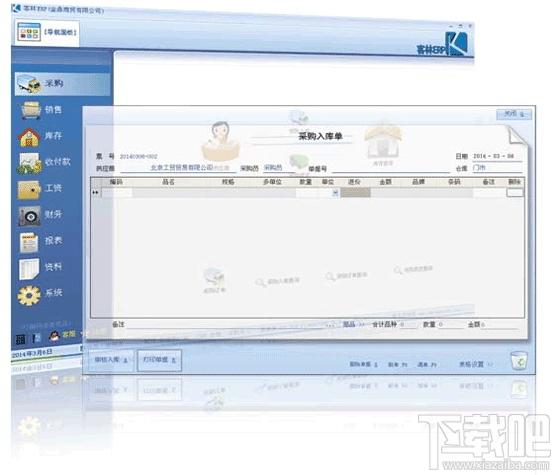The width and height of the screenshot is (558, 475).
Task: Click the 打印单据 print button
Action: 159,360
